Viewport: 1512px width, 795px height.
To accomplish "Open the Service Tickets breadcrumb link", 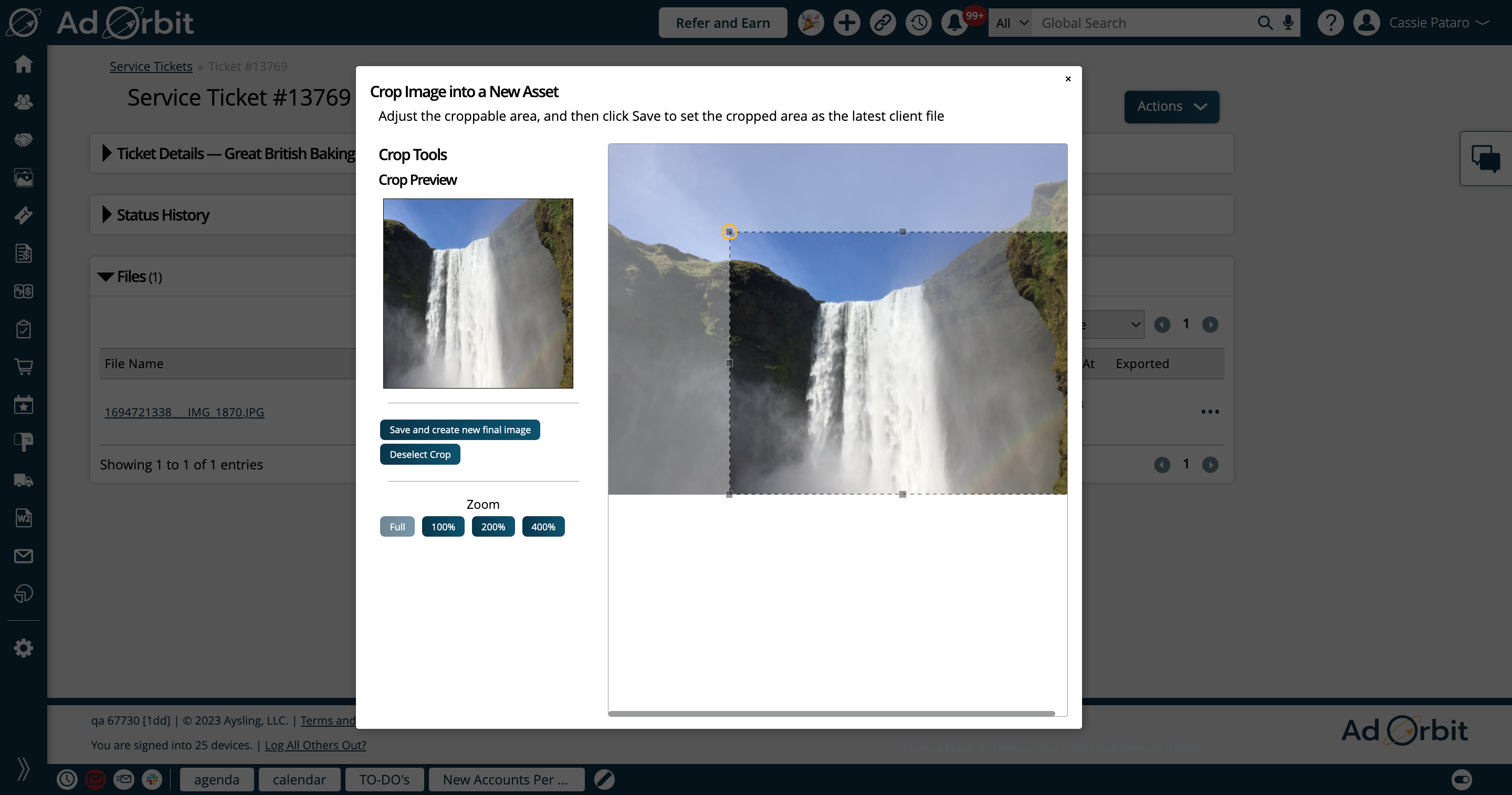I will (151, 66).
